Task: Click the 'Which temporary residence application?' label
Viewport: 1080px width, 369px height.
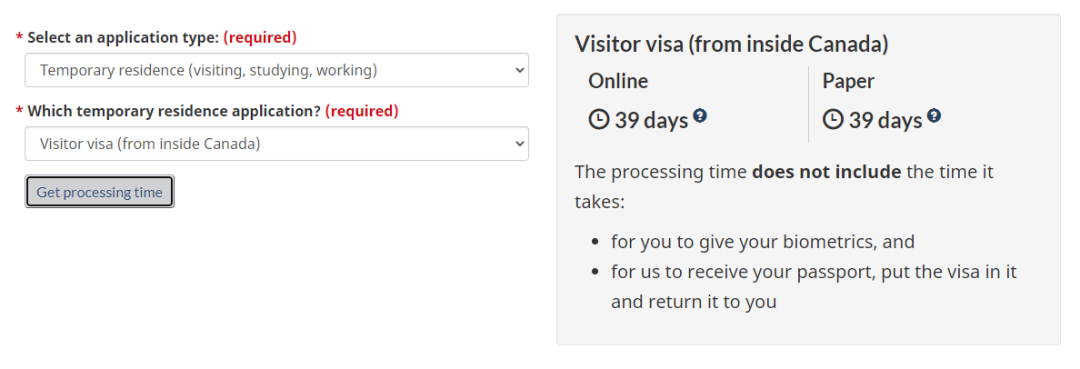Action: (174, 111)
